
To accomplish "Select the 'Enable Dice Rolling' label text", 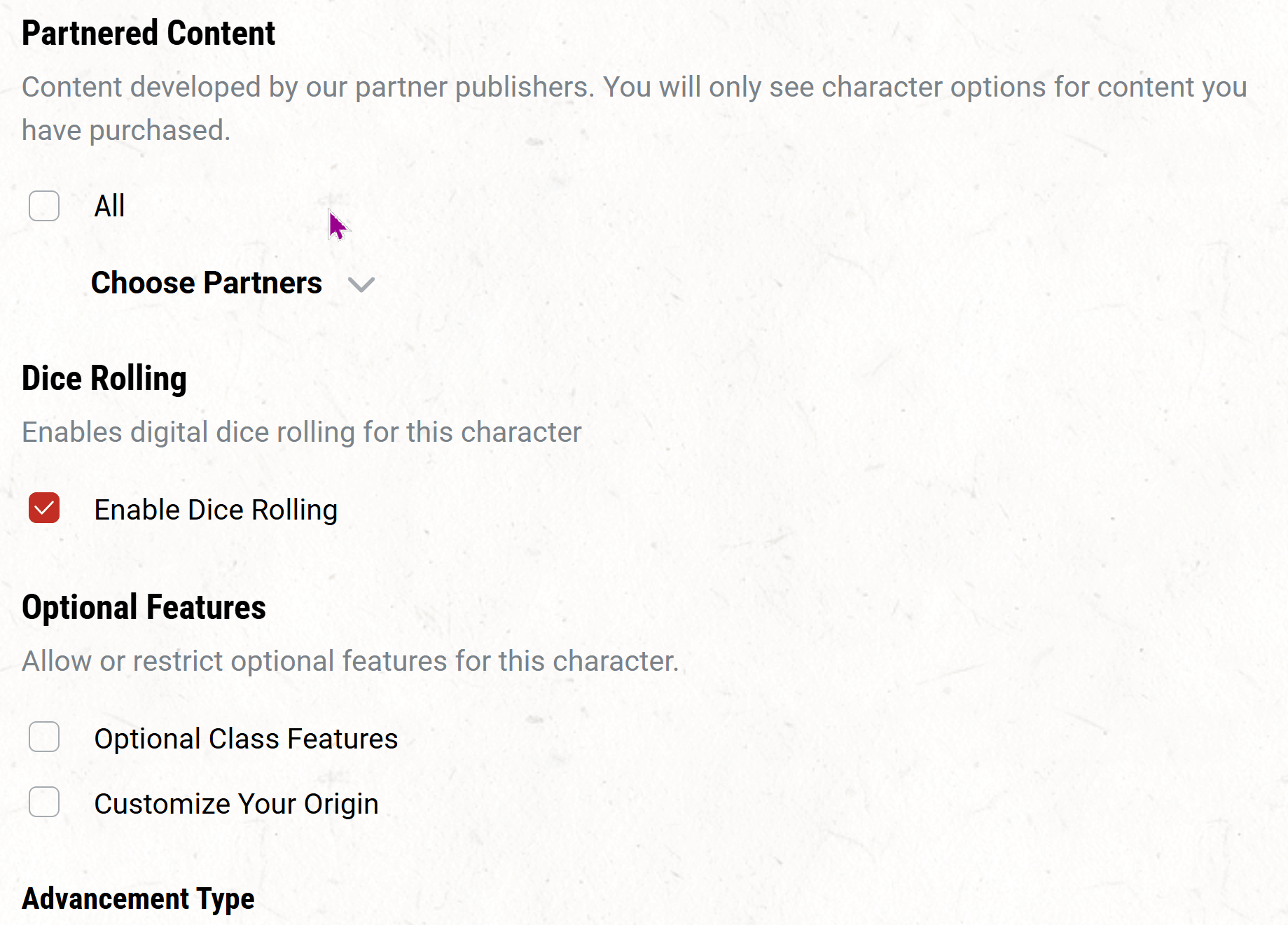I will point(216,510).
